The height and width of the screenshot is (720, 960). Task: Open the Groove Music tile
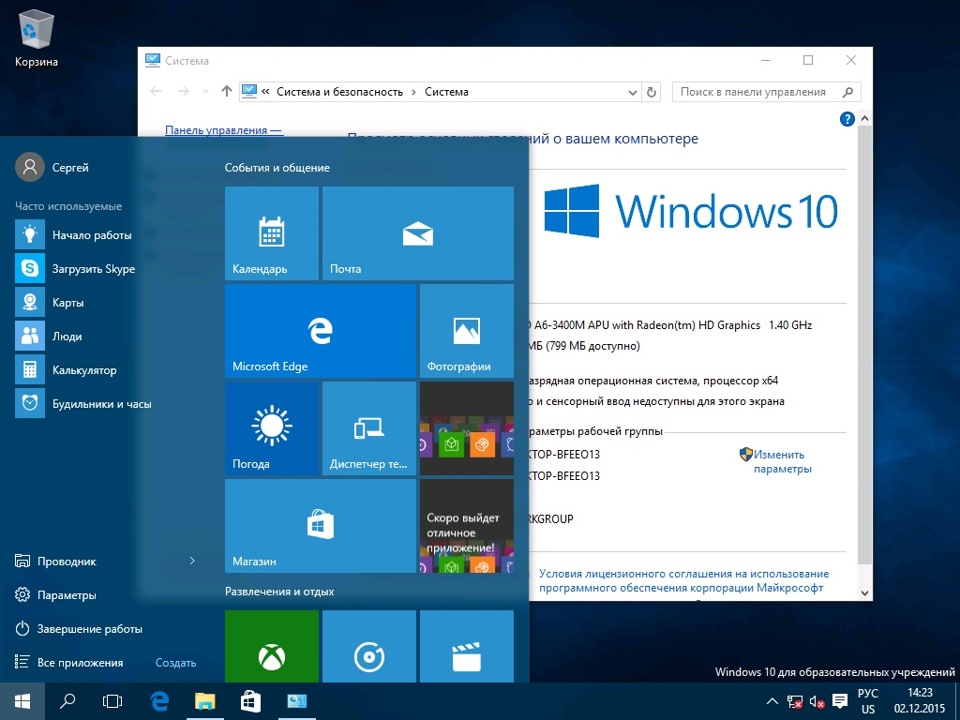(x=369, y=647)
